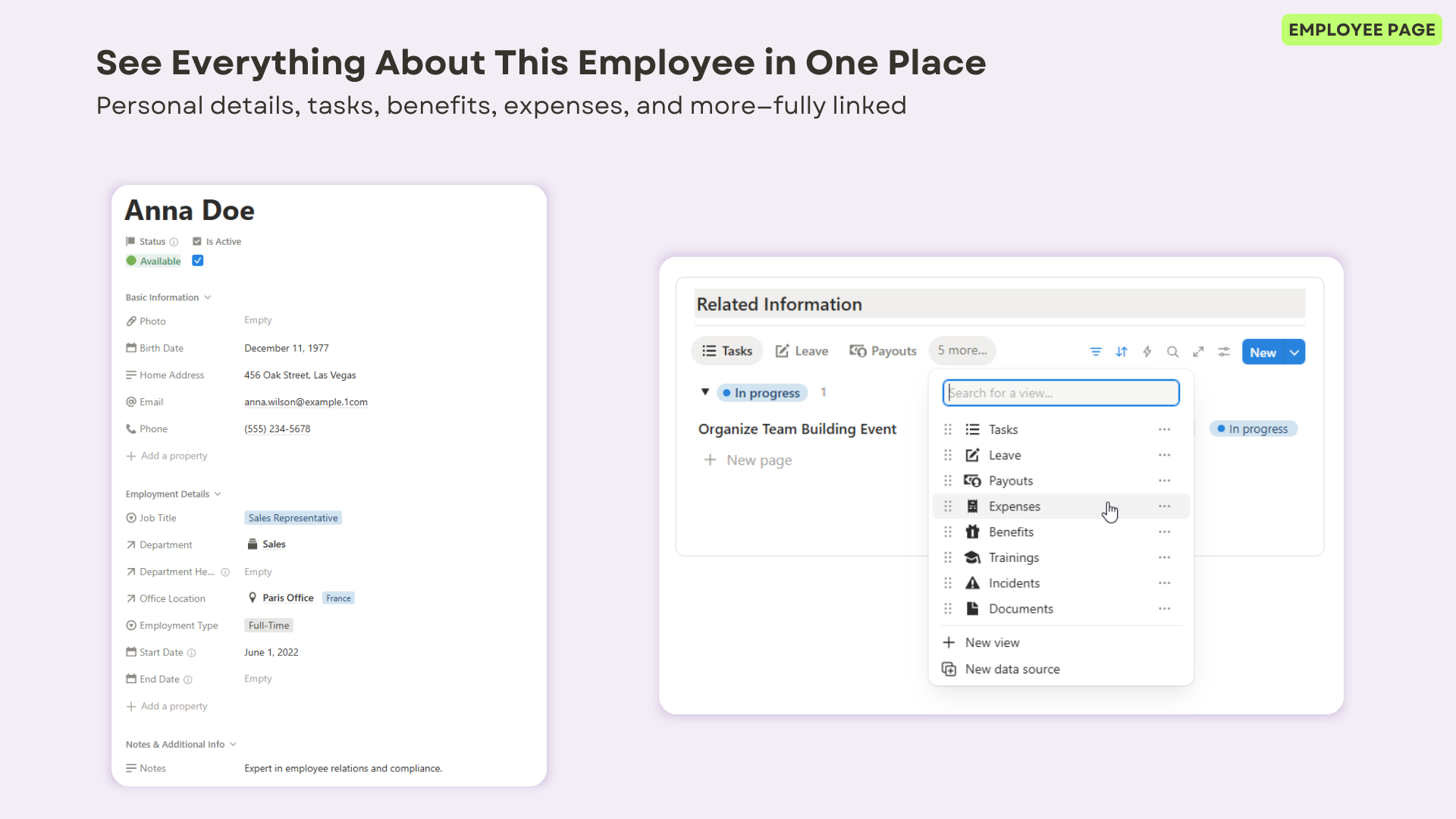Click the expand full-page arrows icon
Viewport: 1456px width, 819px height.
pyautogui.click(x=1198, y=352)
